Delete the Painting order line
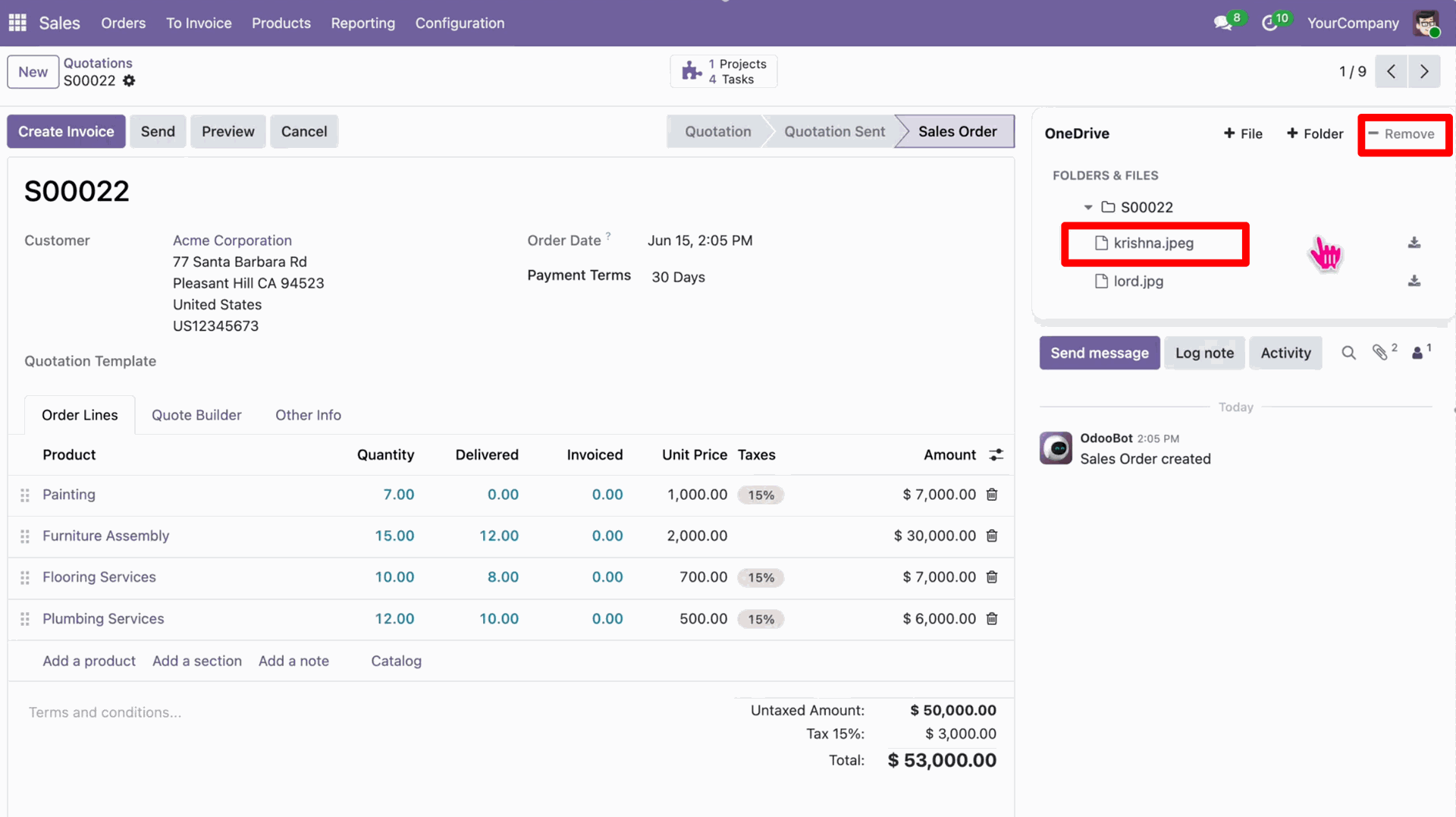 (x=992, y=495)
